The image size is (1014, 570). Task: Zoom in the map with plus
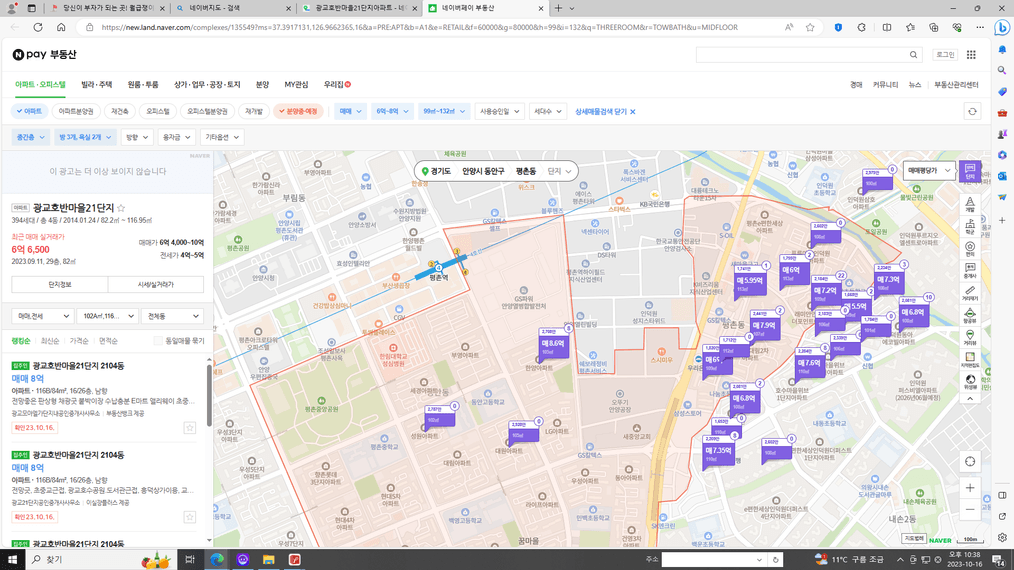[x=969, y=488]
